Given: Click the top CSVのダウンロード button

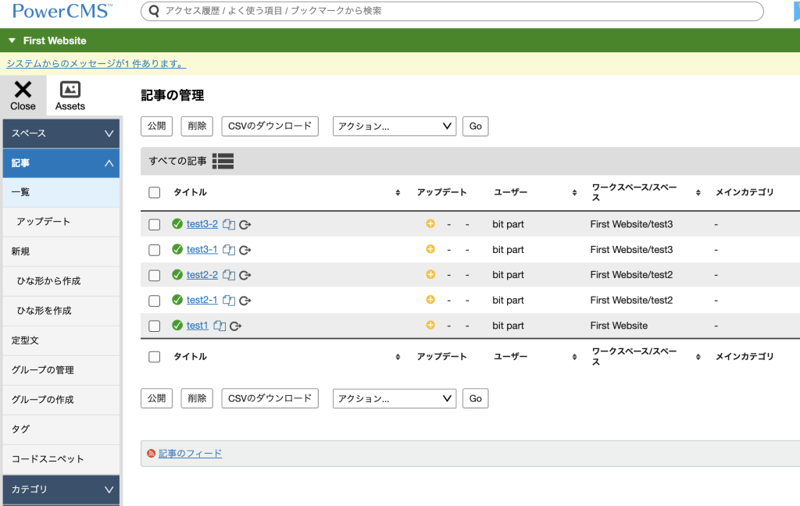Looking at the screenshot, I should click(x=270, y=127).
